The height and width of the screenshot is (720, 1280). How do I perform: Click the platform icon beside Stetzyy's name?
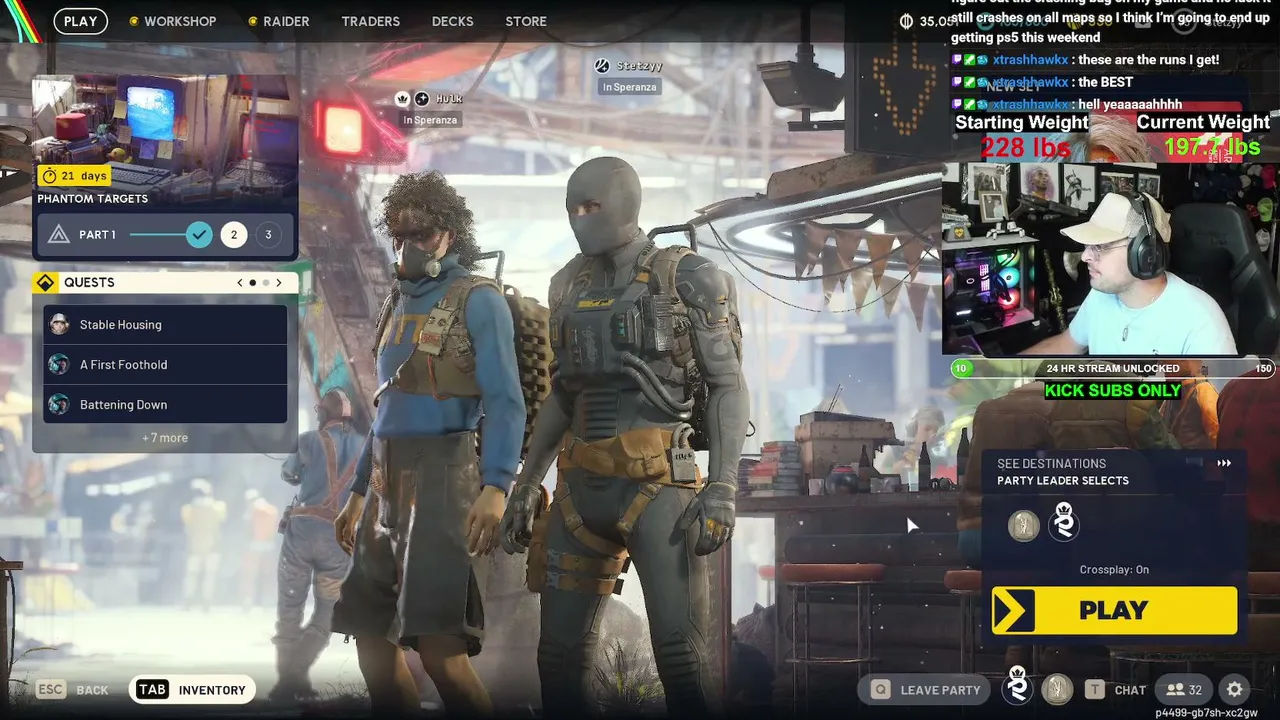pos(602,66)
